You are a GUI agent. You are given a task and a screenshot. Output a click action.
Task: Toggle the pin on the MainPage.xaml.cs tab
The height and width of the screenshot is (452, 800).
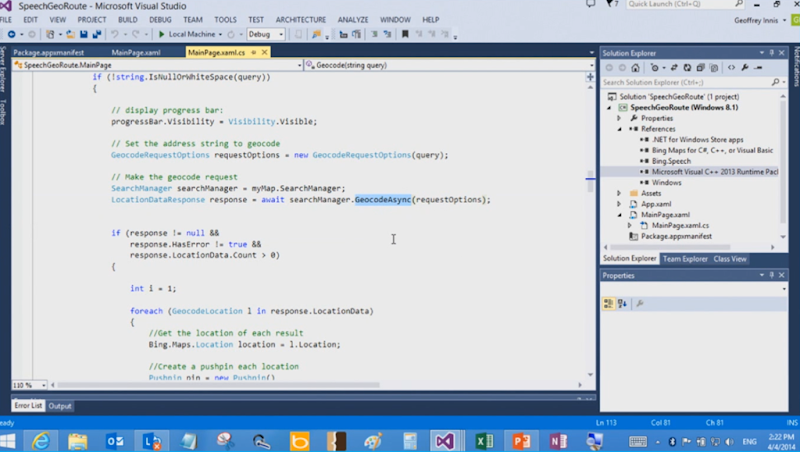[x=254, y=53]
